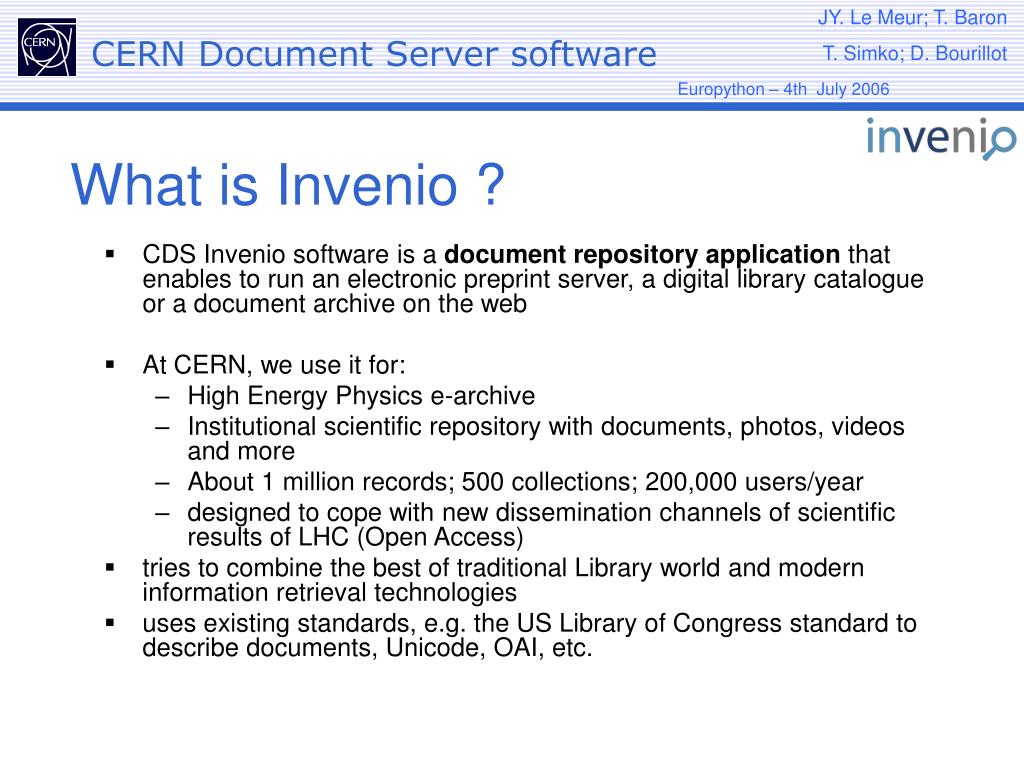Image resolution: width=1024 pixels, height=768 pixels.
Task: Click the phrase 'results of LHC (Open Access)'
Action: click(x=355, y=537)
